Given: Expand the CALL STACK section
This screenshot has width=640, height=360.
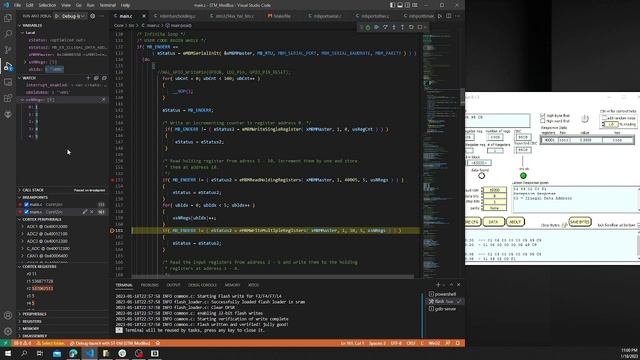Looking at the screenshot, I should coord(20,190).
